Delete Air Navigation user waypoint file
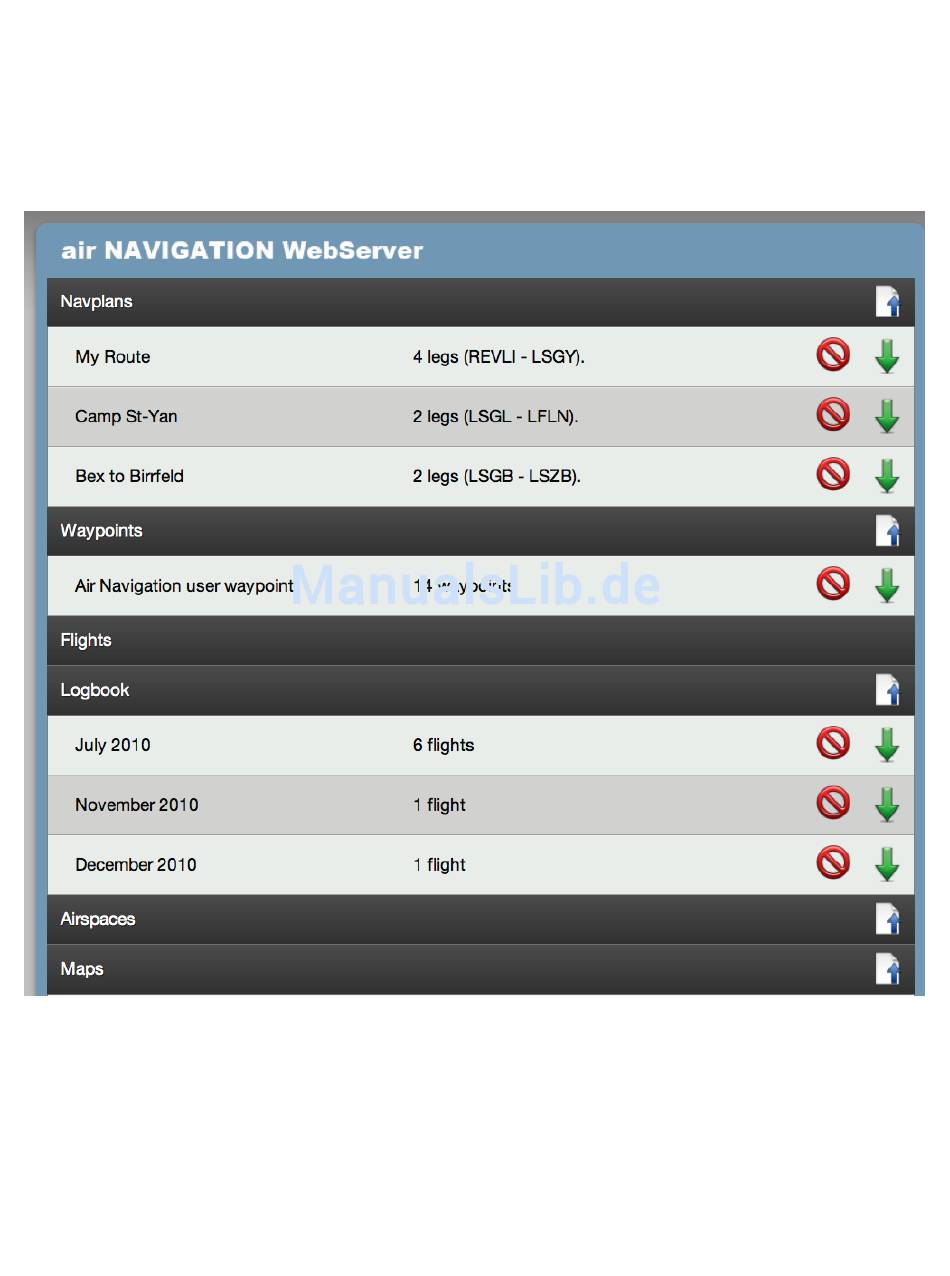The width and height of the screenshot is (950, 1276). pyautogui.click(x=833, y=584)
